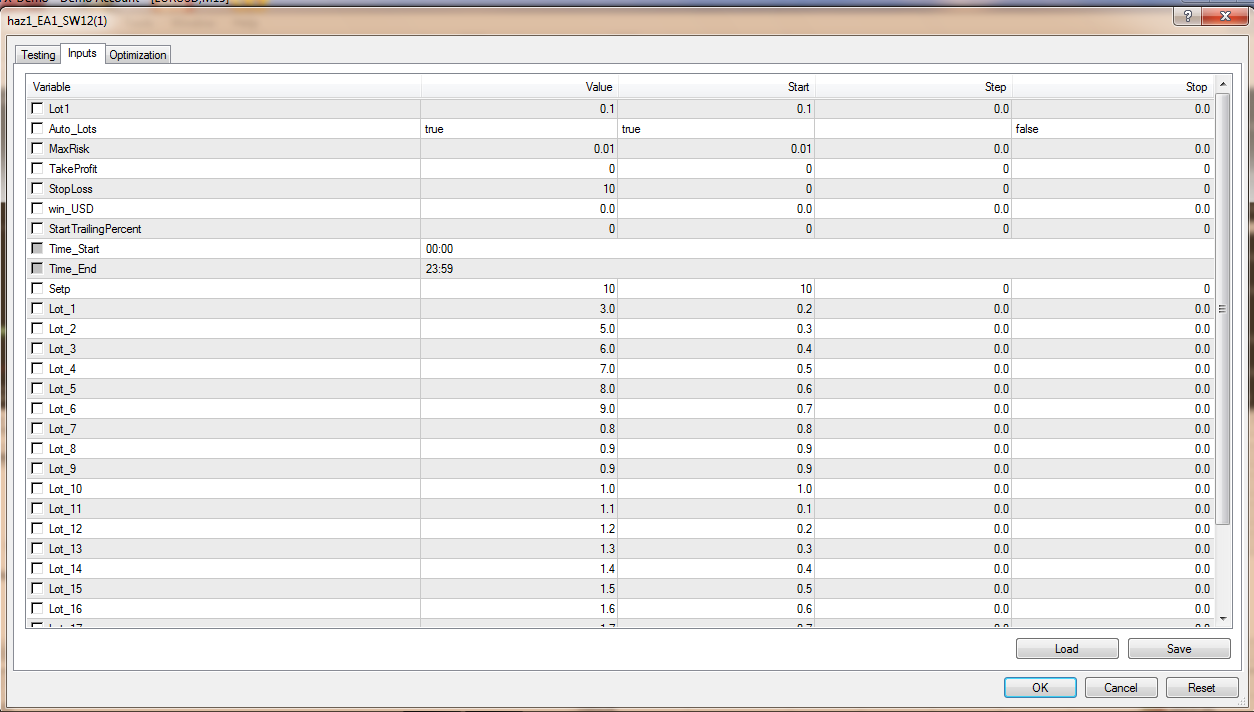The width and height of the screenshot is (1254, 712).
Task: Enable the Lot1 optimization checkbox
Action: click(x=38, y=109)
